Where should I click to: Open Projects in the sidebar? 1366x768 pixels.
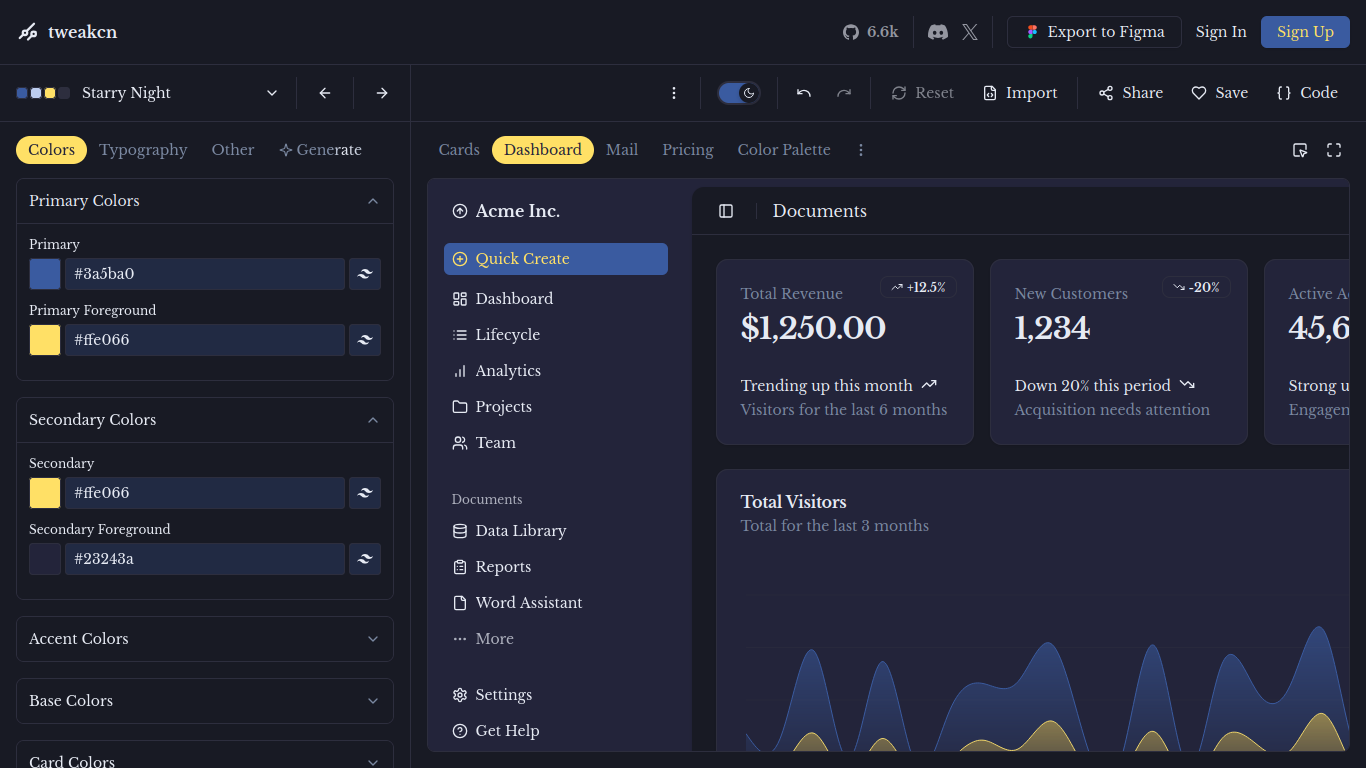point(556,407)
